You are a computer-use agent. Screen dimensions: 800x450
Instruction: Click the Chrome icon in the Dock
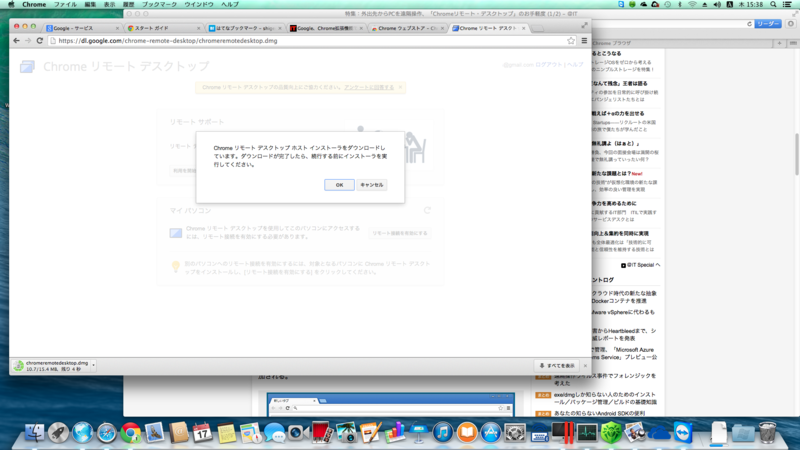click(x=131, y=433)
